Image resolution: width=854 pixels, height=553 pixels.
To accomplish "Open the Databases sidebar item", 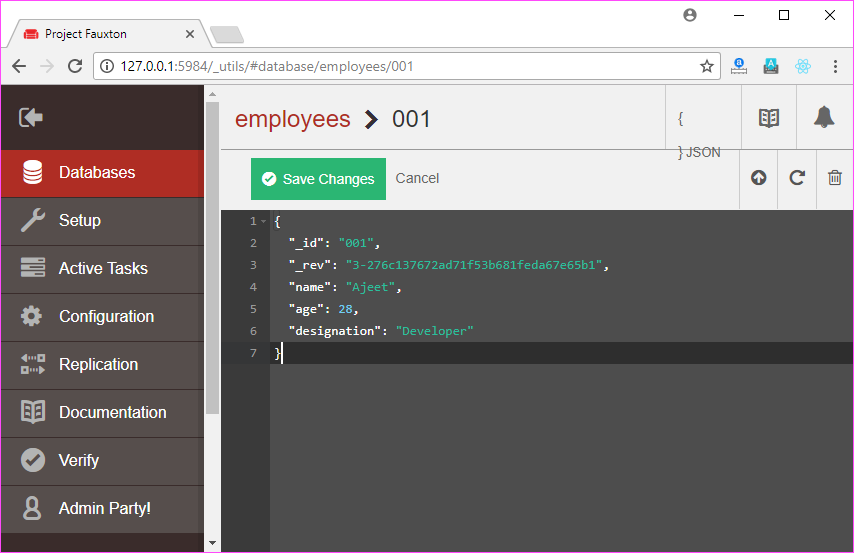I will point(103,173).
